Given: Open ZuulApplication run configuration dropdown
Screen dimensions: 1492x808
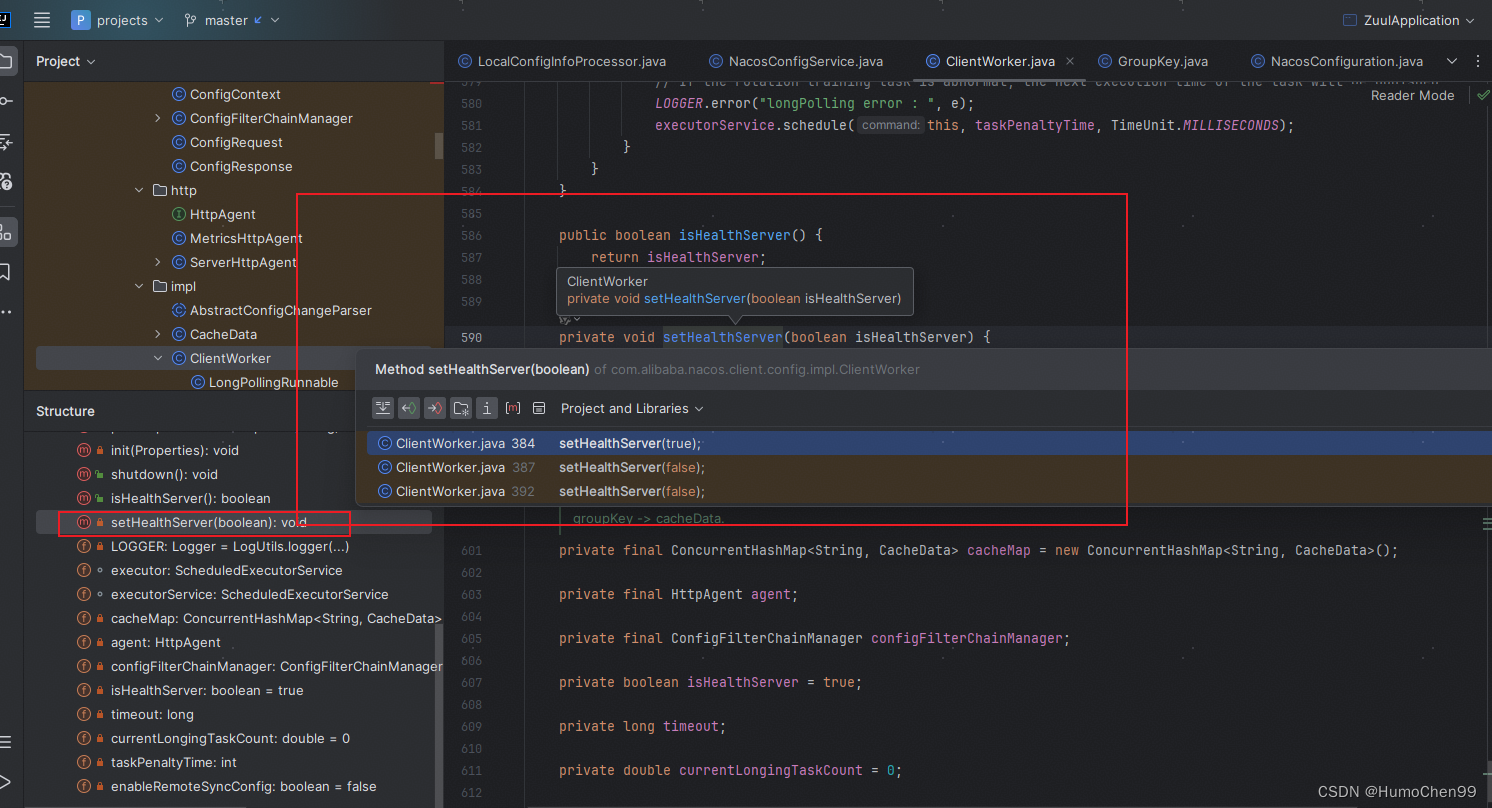Looking at the screenshot, I should pos(1409,20).
